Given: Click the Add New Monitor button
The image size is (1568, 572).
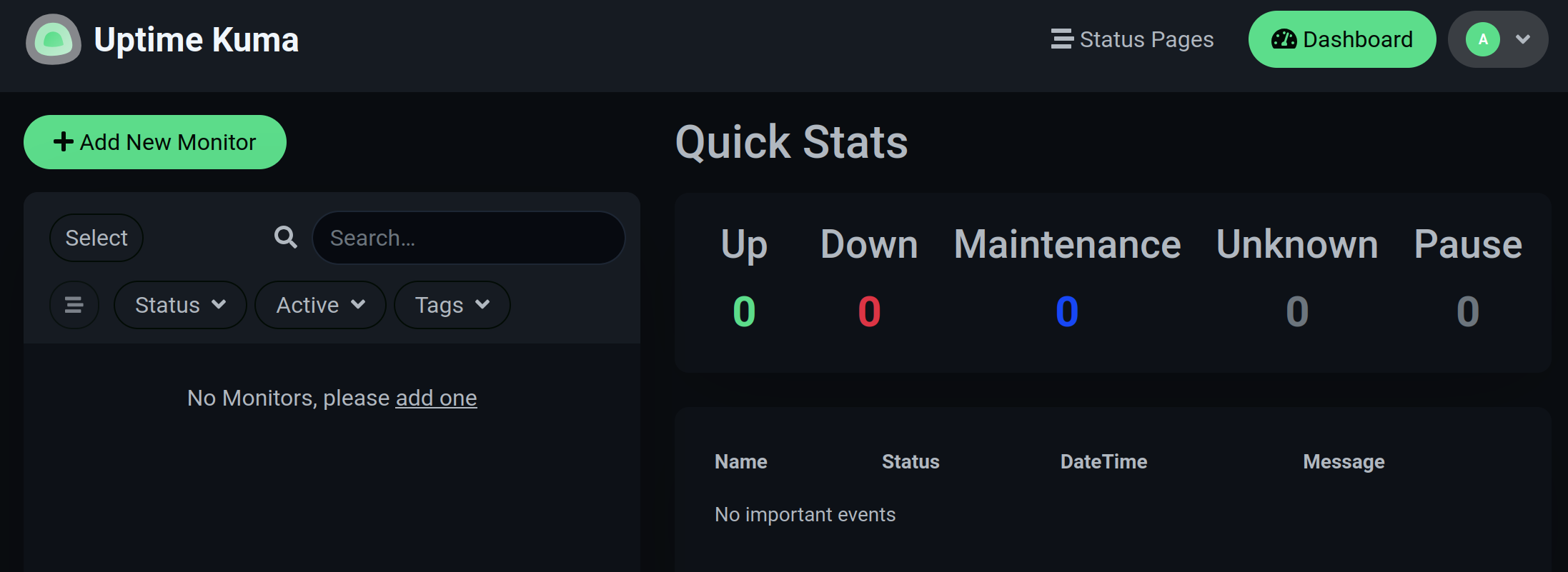Looking at the screenshot, I should (x=155, y=142).
